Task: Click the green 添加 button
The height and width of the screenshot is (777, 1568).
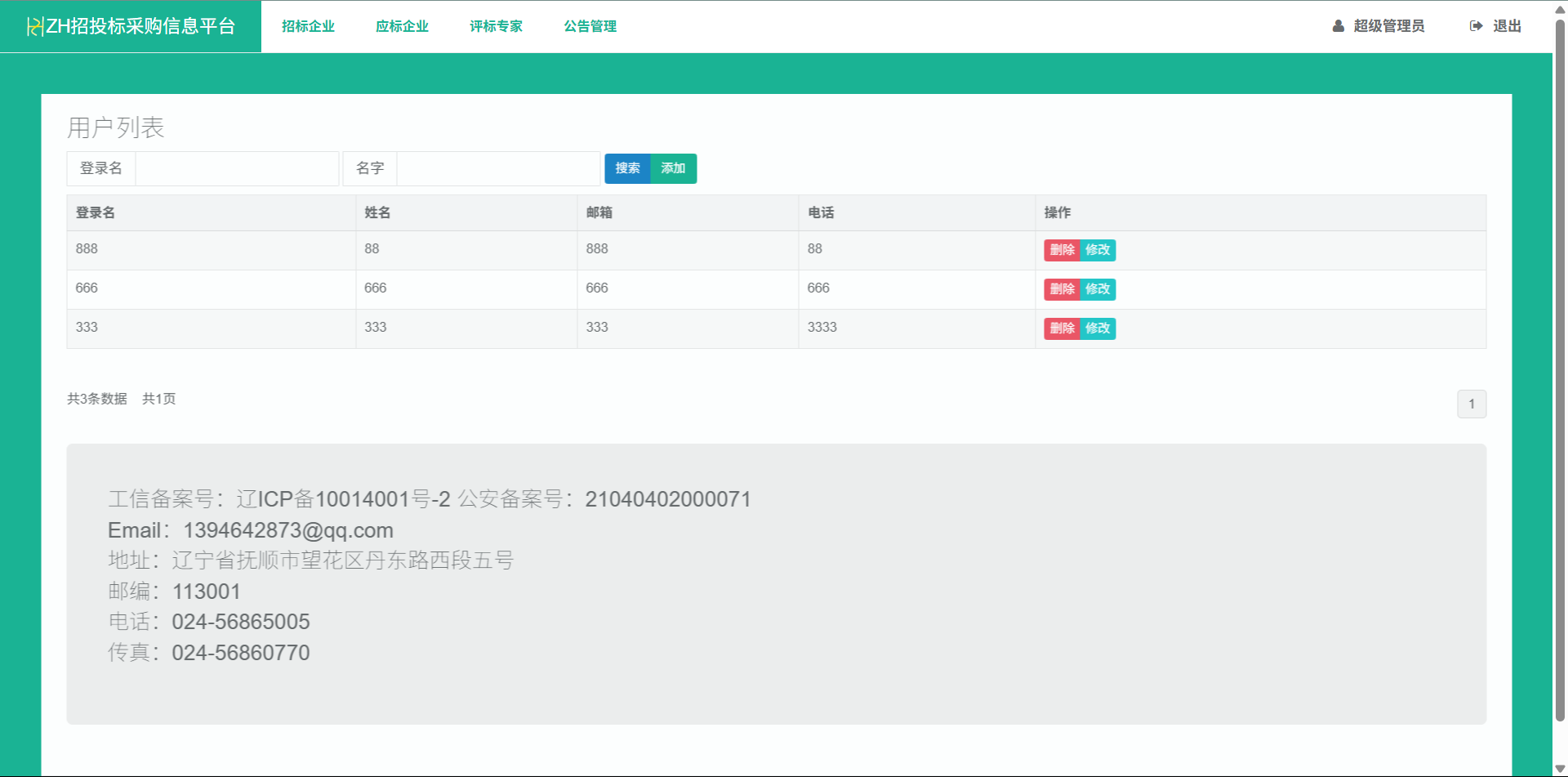Action: [674, 168]
